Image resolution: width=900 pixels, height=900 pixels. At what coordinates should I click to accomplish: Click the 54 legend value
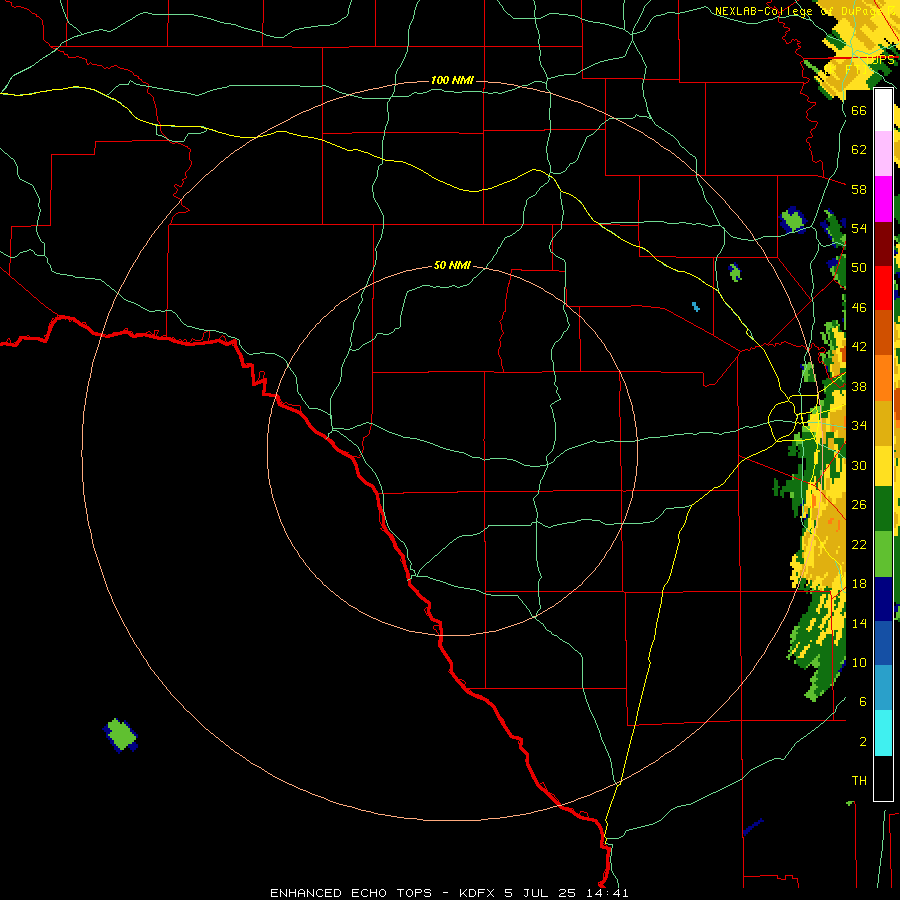tap(859, 228)
